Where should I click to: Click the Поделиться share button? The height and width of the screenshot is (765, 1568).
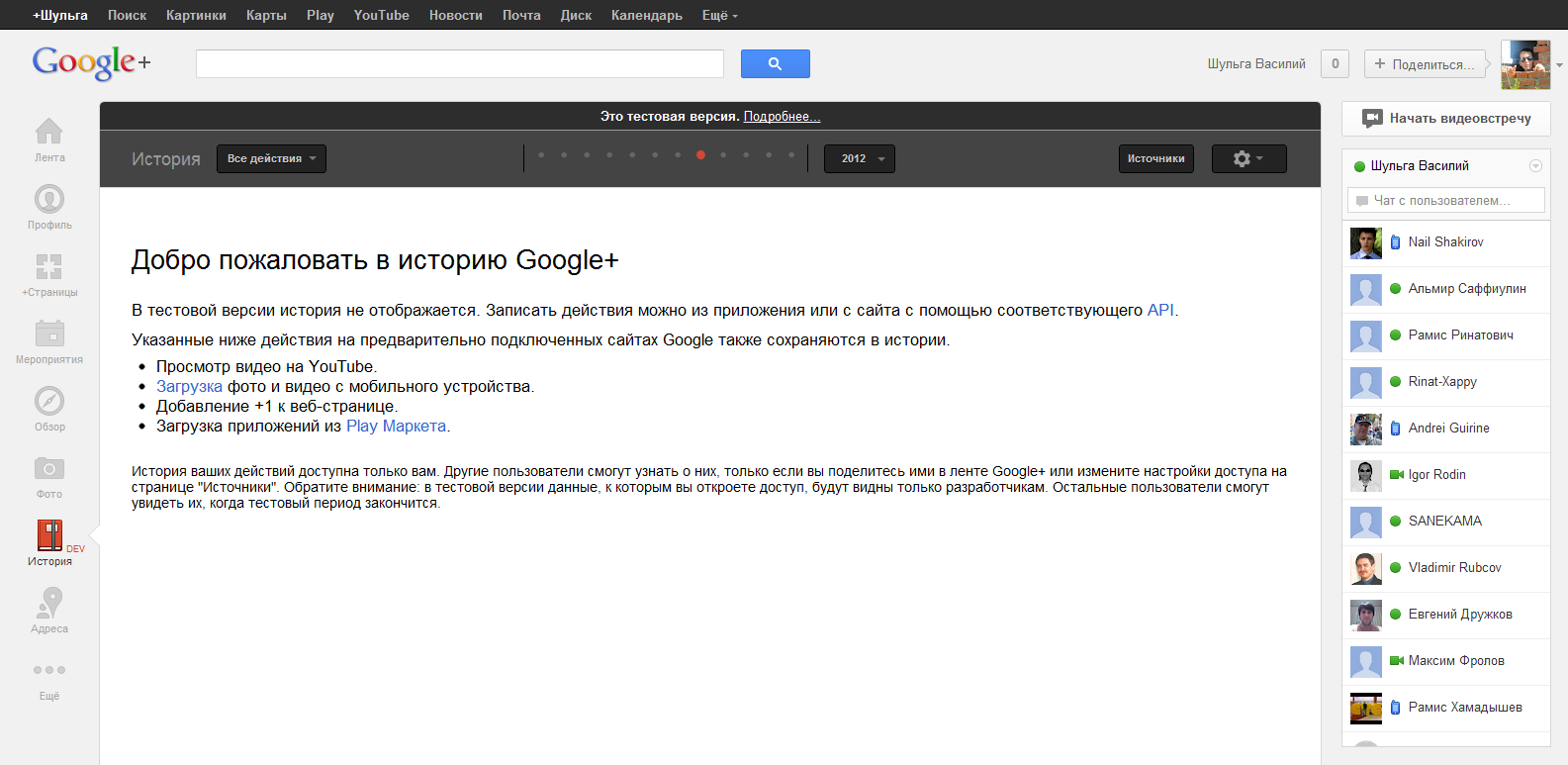(1426, 63)
